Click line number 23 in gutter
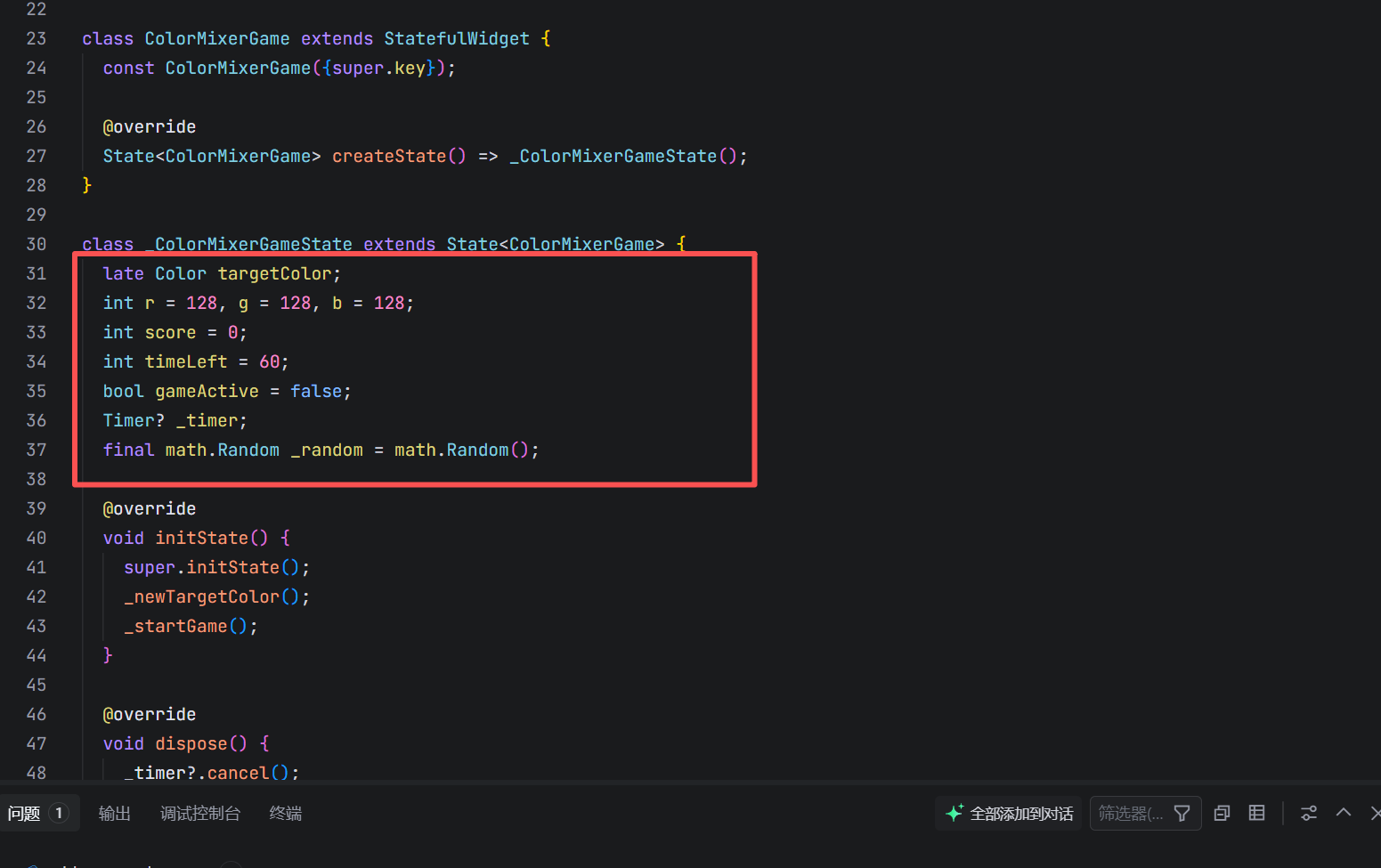Image resolution: width=1381 pixels, height=868 pixels. [37, 39]
